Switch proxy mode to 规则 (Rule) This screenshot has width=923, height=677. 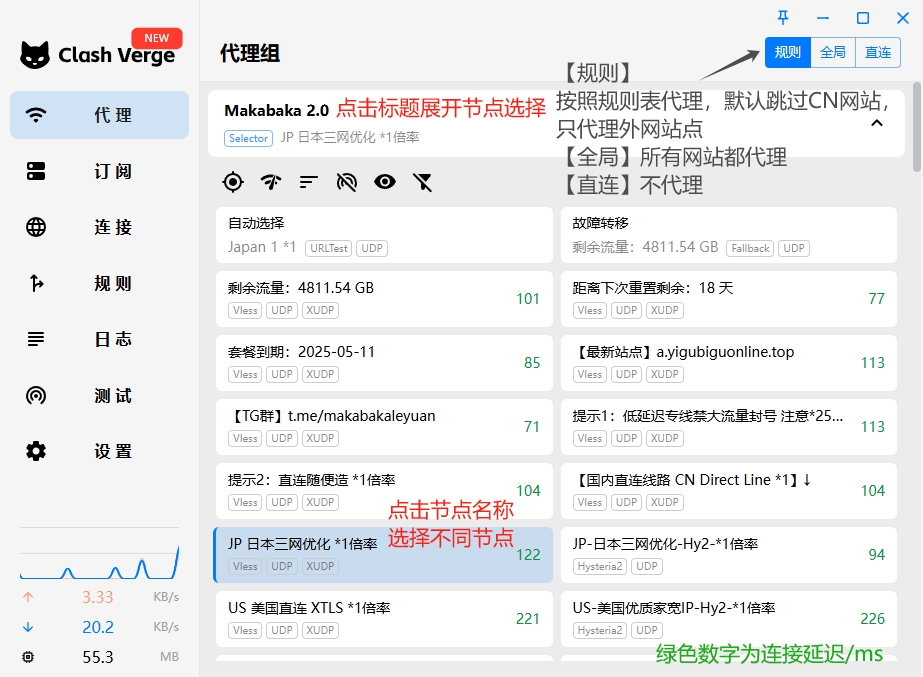coord(788,52)
